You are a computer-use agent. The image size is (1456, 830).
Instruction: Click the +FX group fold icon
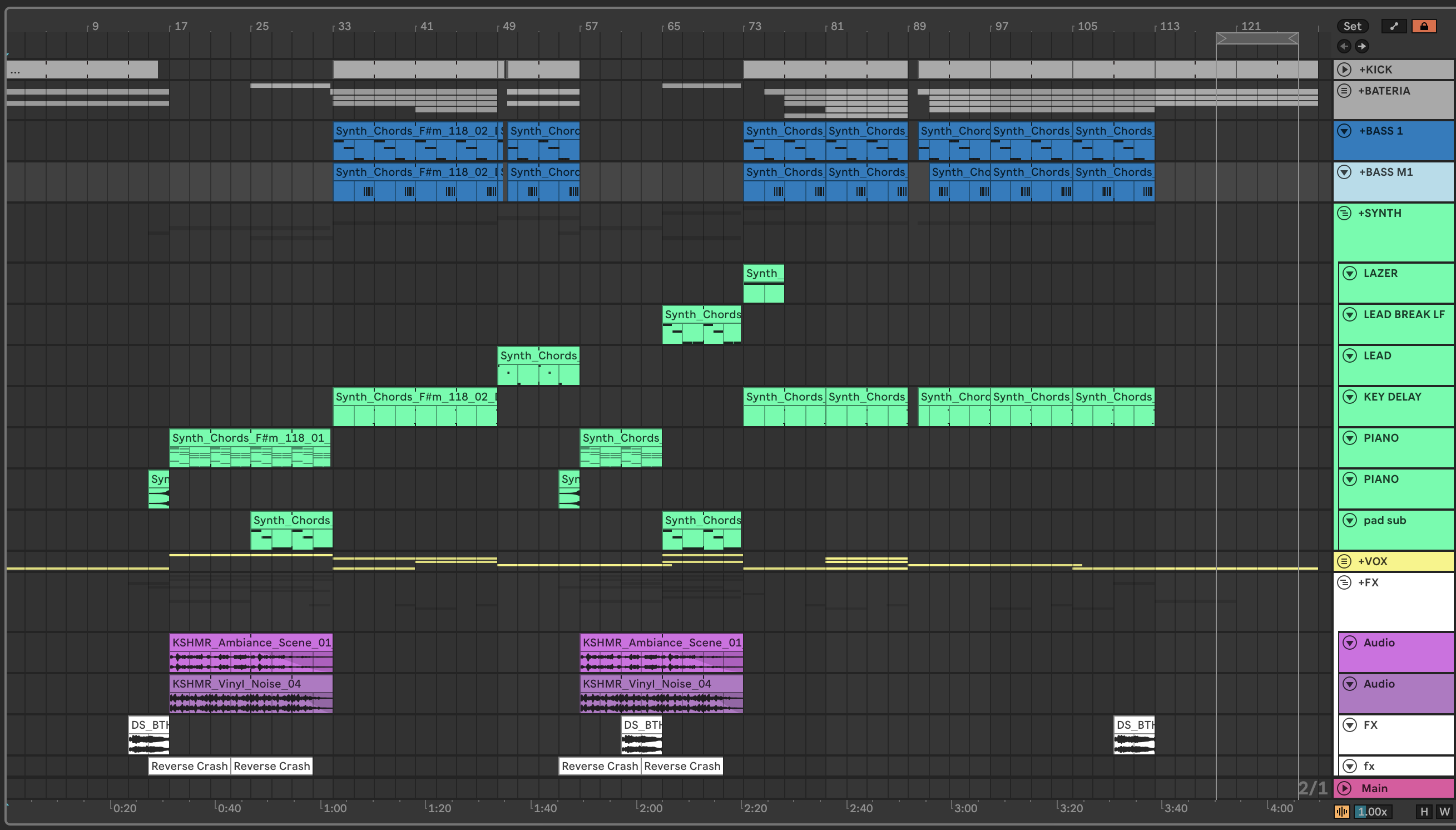pos(1344,582)
